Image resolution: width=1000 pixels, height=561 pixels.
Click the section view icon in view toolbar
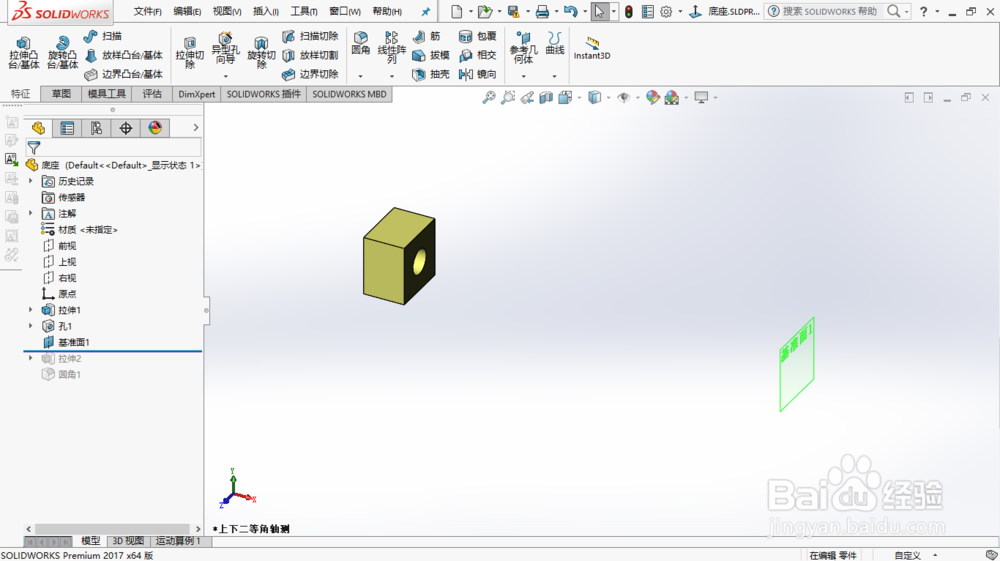coord(546,98)
